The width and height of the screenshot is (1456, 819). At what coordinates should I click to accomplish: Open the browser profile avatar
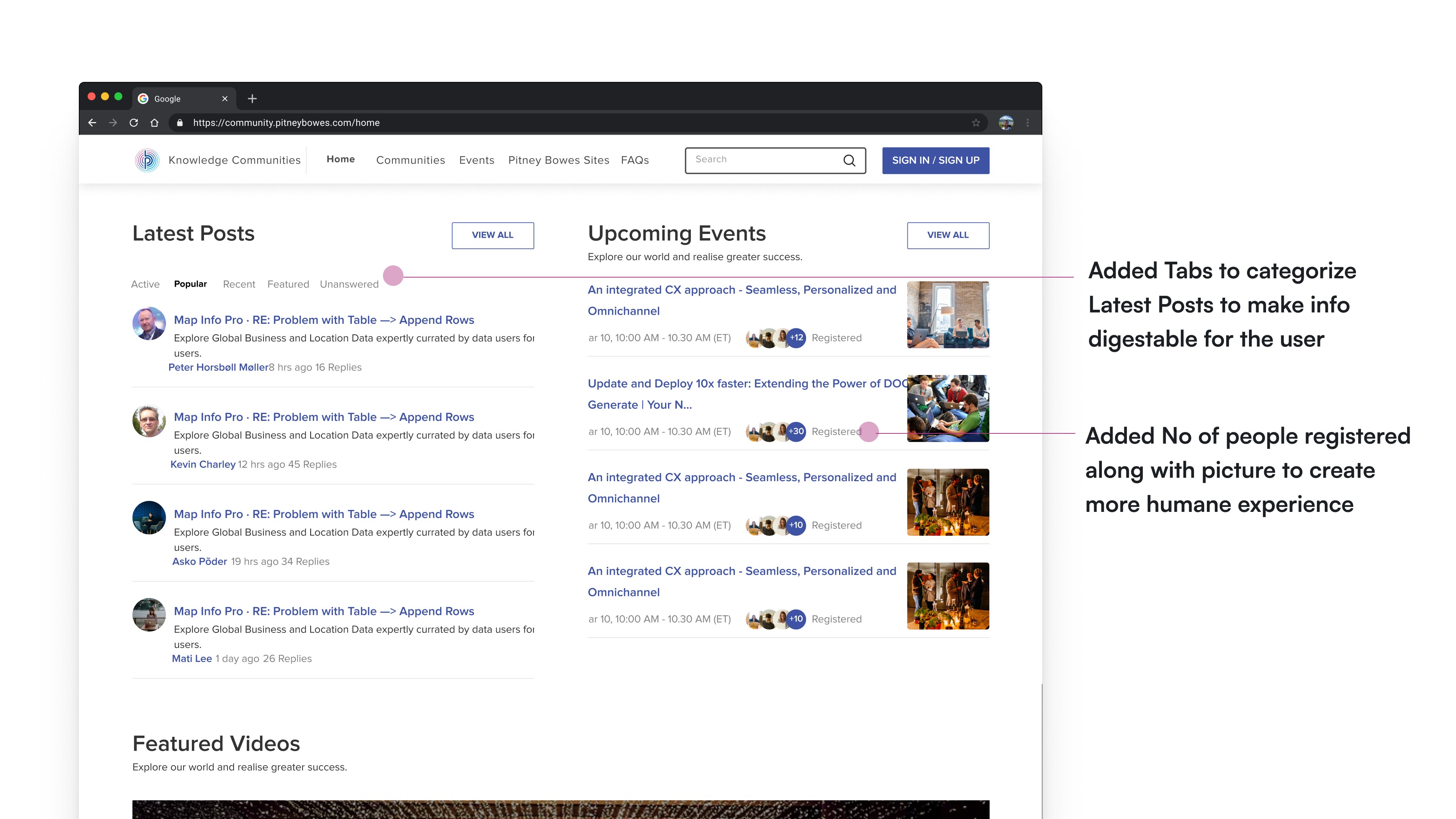point(1006,122)
